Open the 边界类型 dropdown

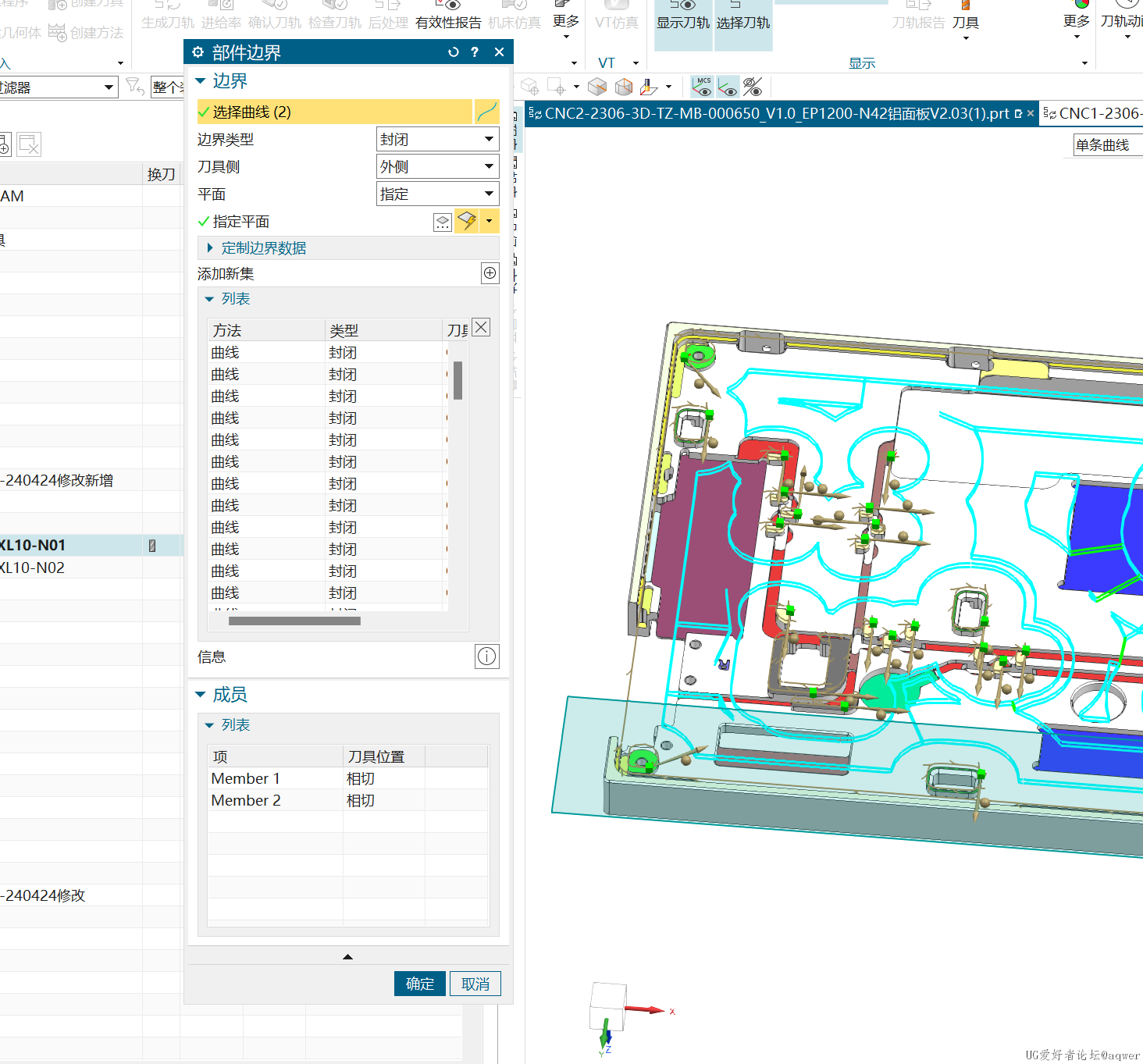[x=437, y=139]
